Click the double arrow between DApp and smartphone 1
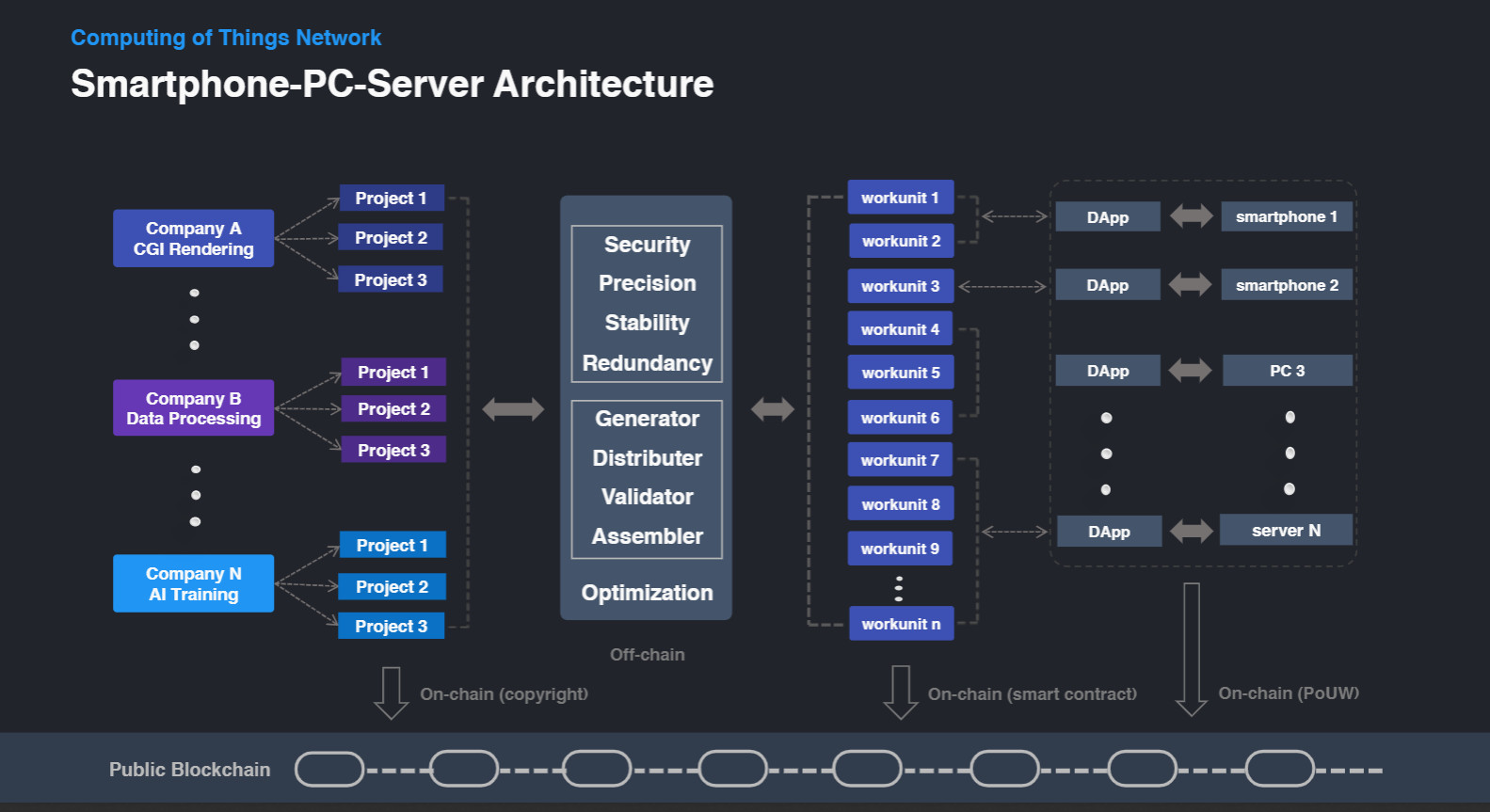 pos(1191,216)
